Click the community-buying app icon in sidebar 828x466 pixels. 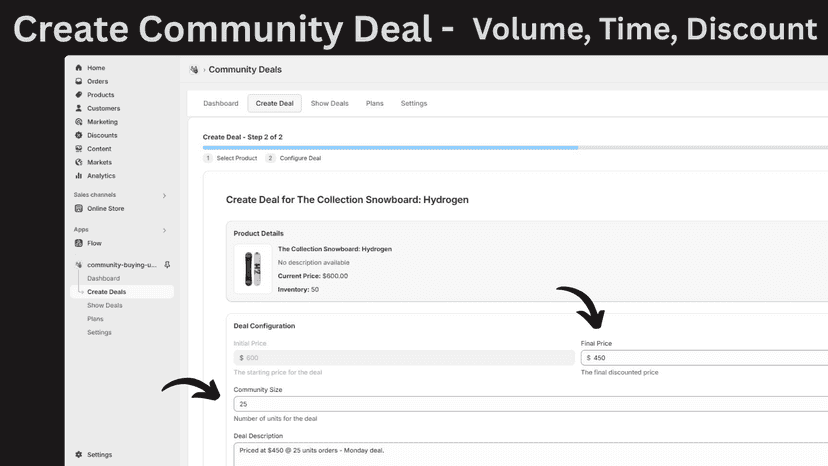coord(79,265)
